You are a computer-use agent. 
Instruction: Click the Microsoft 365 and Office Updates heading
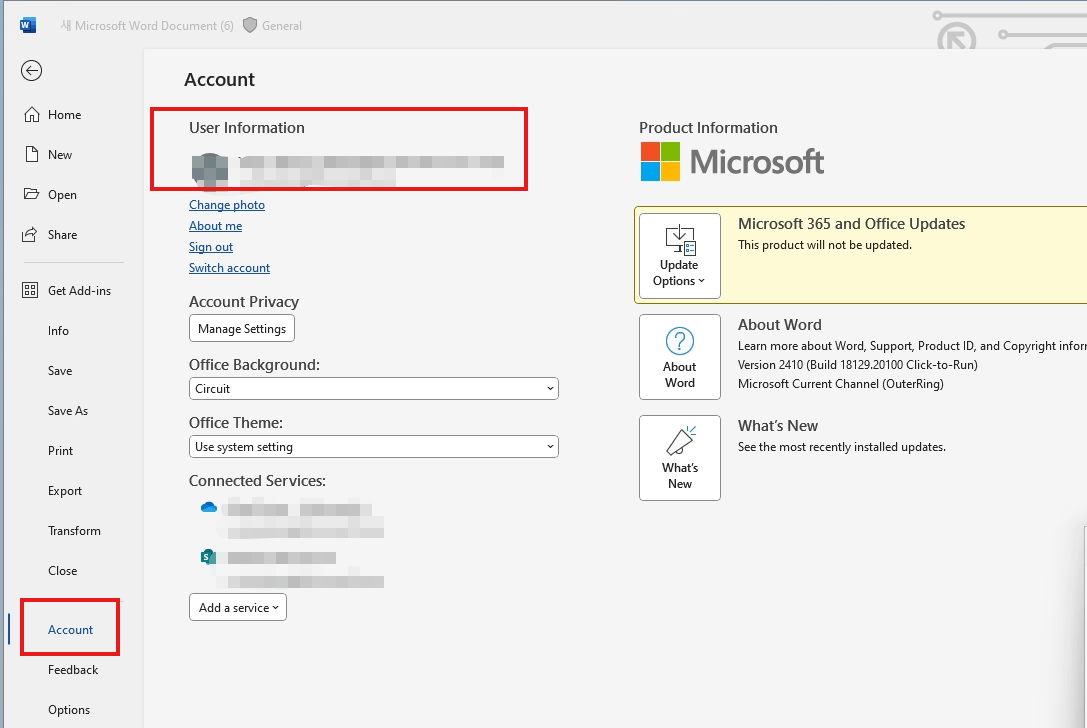851,223
